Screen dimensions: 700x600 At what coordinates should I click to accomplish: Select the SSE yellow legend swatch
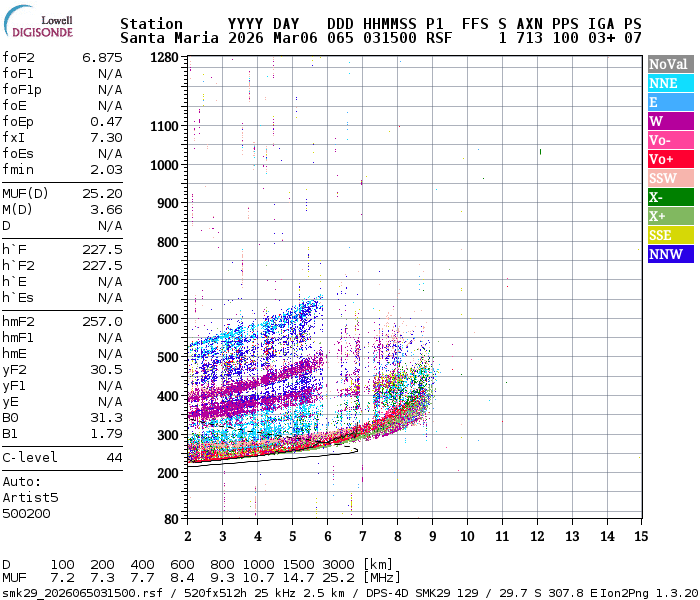coord(671,235)
